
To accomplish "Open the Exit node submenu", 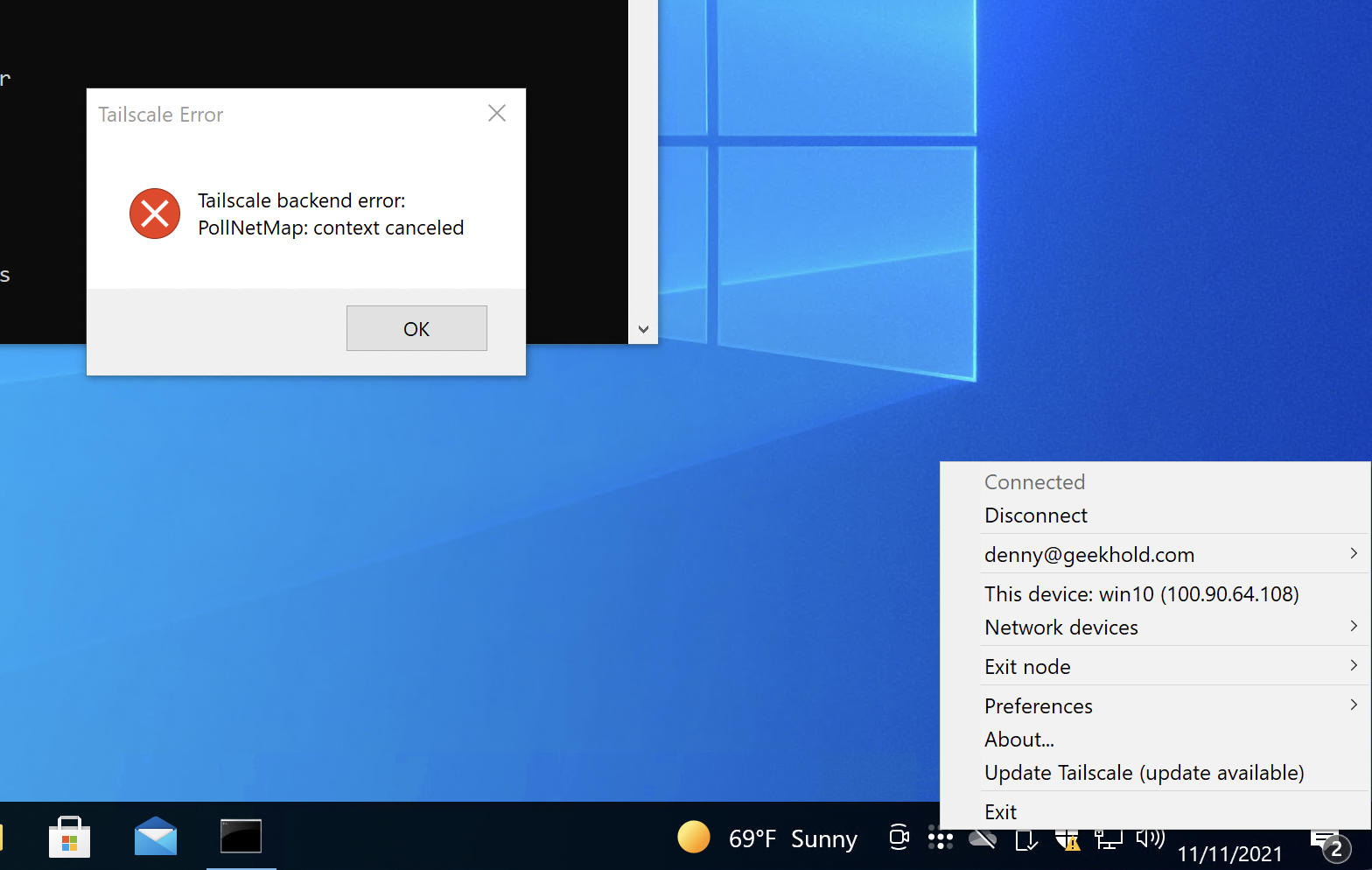I will (x=1156, y=667).
